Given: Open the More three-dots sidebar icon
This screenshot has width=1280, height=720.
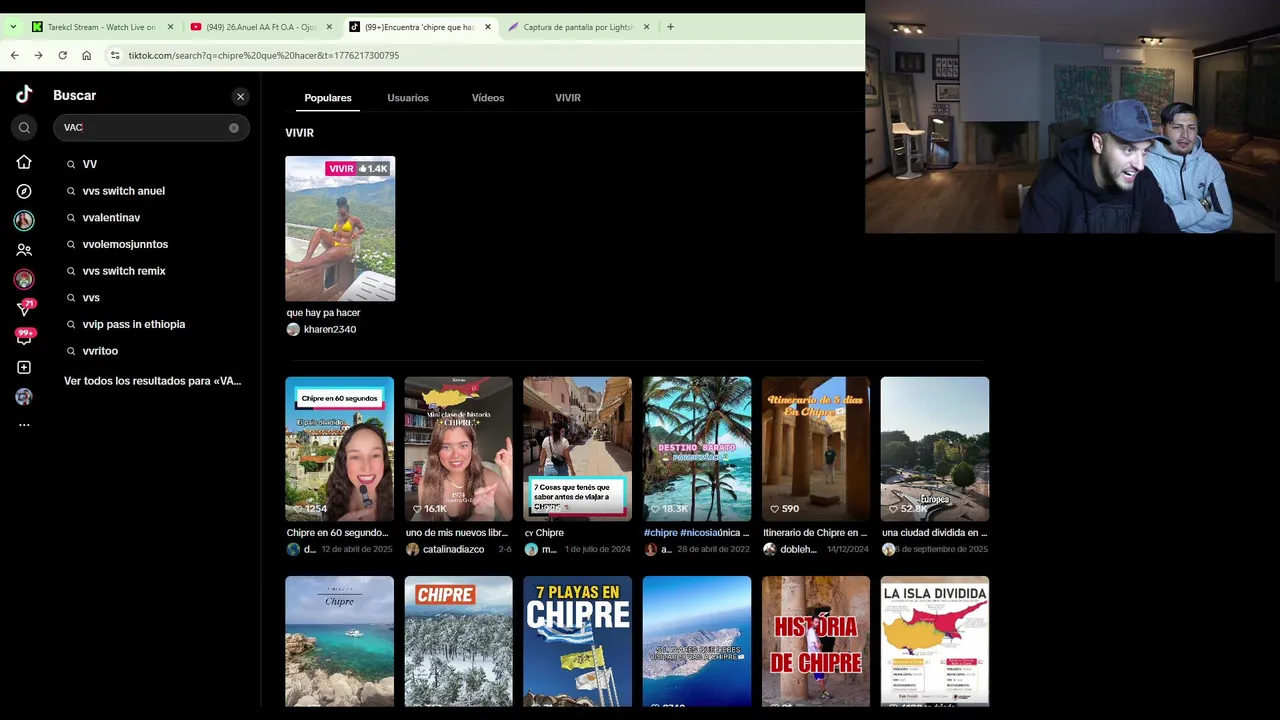Looking at the screenshot, I should [24, 425].
